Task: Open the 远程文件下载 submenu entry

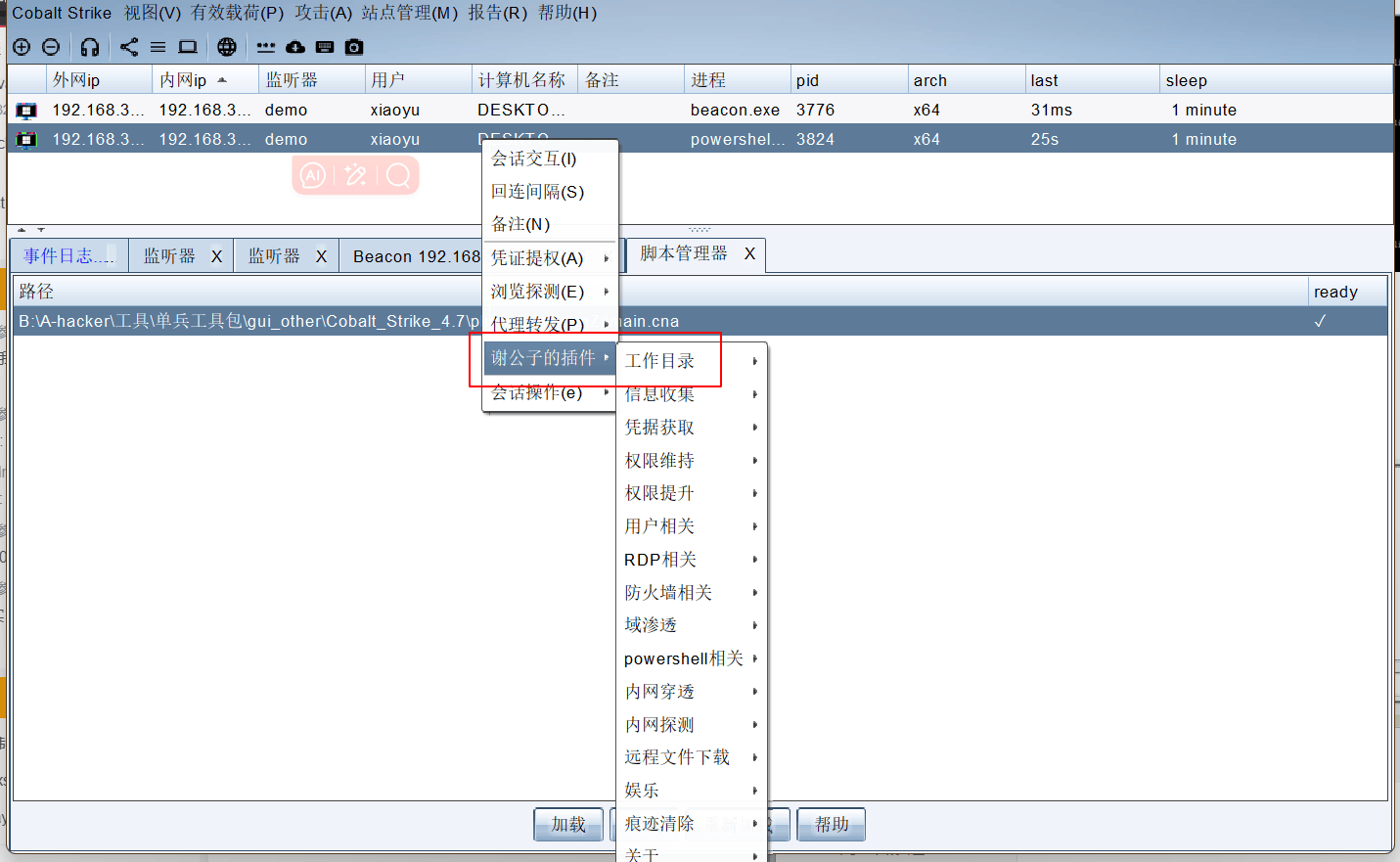Action: coord(692,757)
